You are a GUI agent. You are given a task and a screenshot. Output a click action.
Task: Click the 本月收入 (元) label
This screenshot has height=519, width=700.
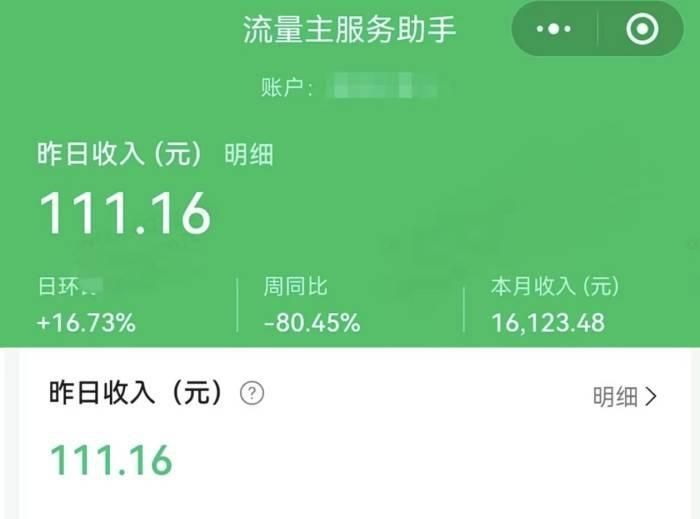pos(555,286)
